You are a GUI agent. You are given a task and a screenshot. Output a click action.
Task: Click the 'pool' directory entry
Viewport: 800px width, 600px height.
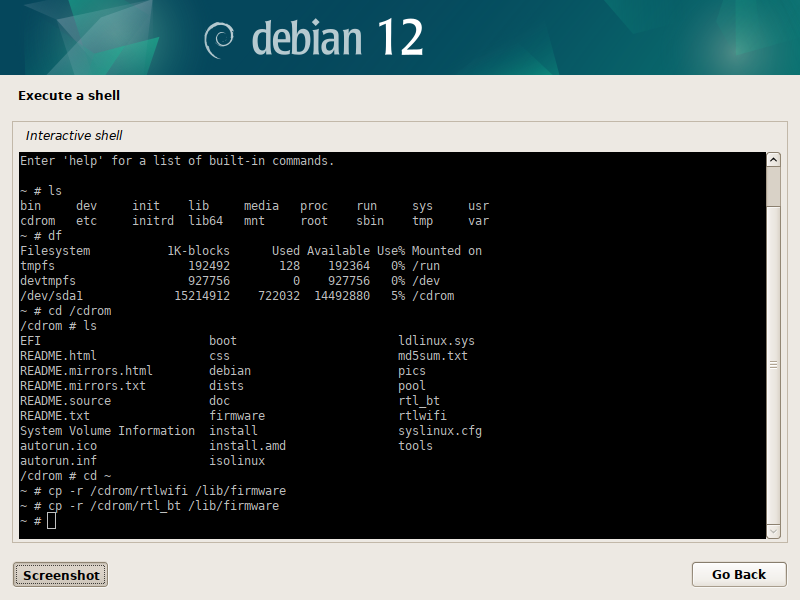412,386
